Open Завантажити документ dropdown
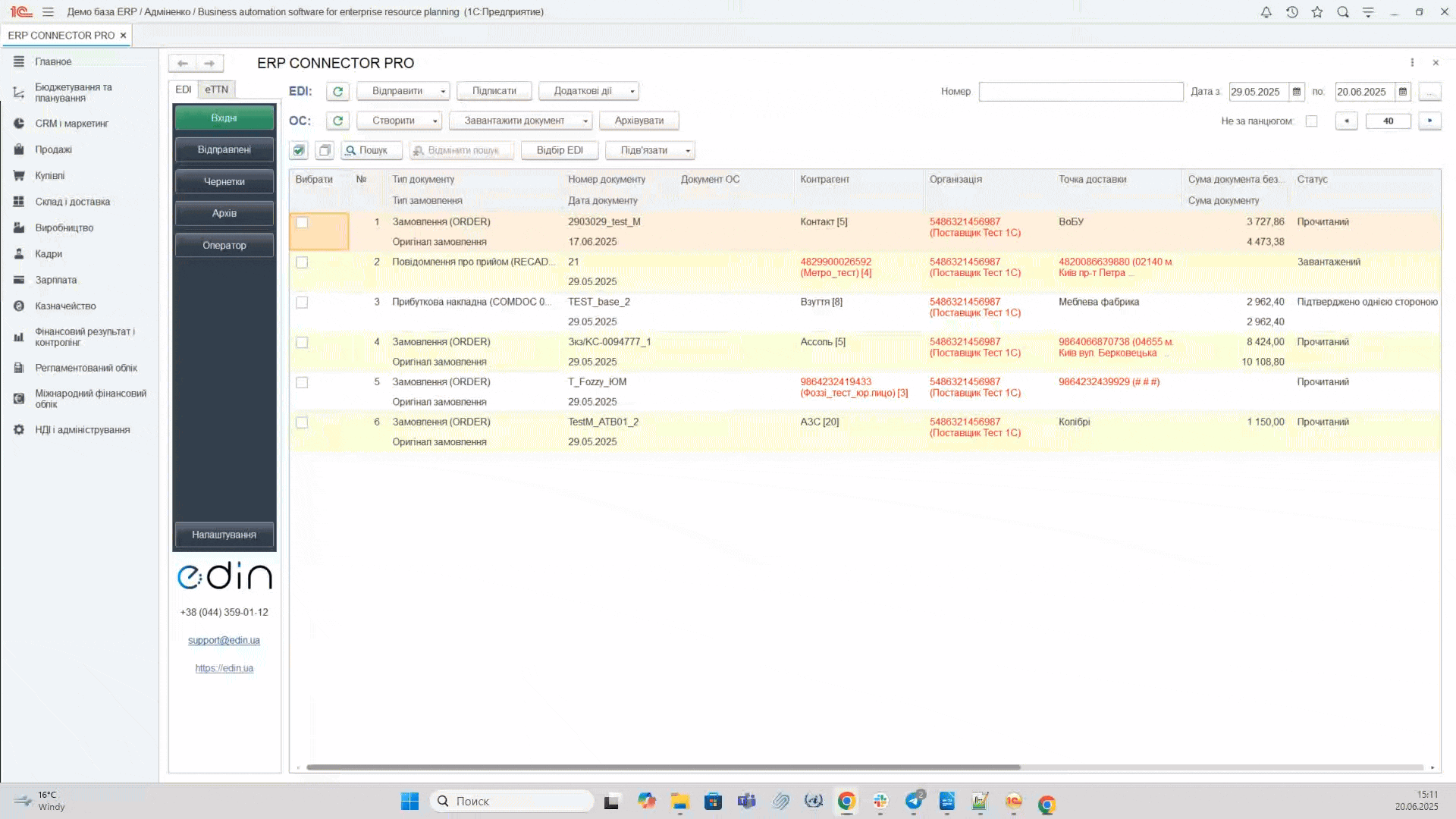The image size is (1456, 819). pos(585,121)
